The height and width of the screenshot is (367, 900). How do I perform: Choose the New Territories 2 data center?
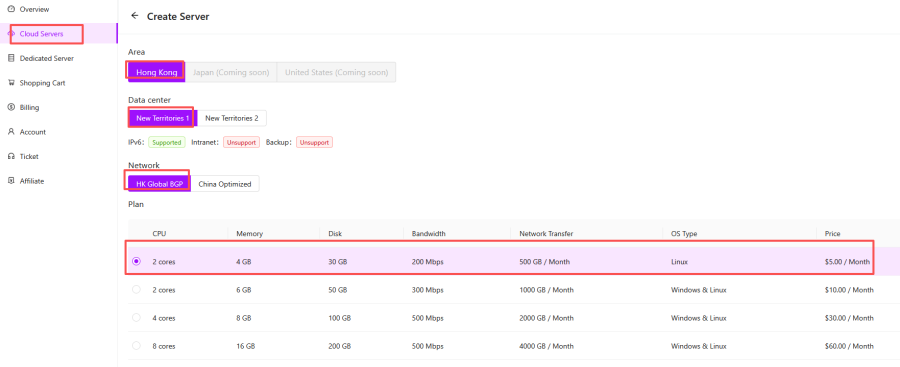coord(232,118)
